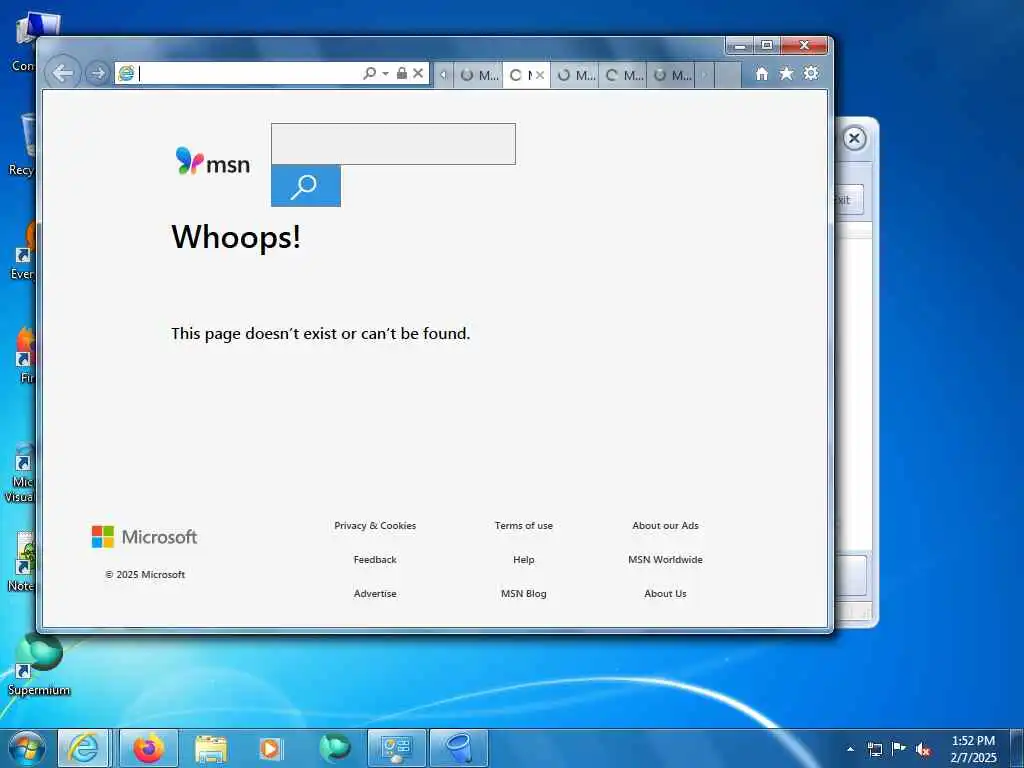Screen dimensions: 1024x768
Task: Click the Supermium taskbar icon
Action: pos(335,748)
